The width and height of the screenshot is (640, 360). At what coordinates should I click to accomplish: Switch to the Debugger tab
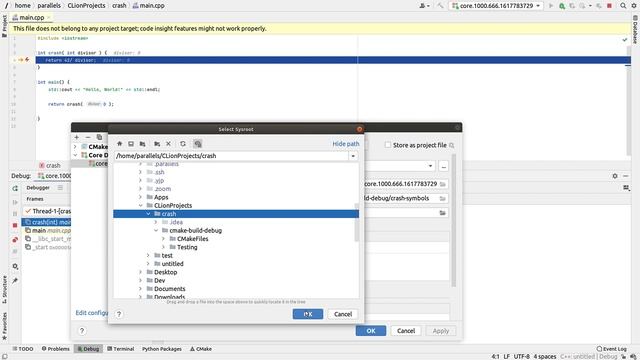pos(38,188)
